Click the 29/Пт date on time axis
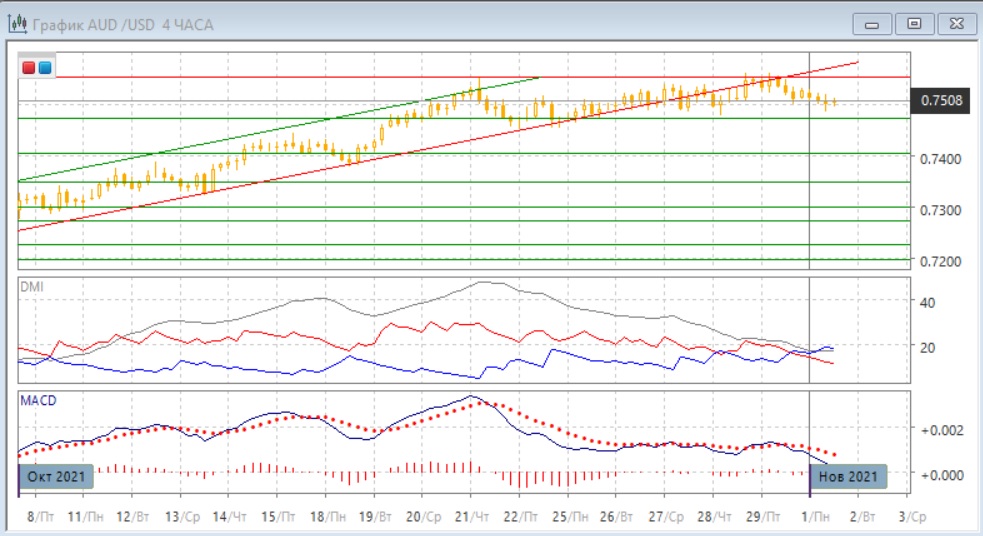Image resolution: width=983 pixels, height=536 pixels. (x=765, y=517)
